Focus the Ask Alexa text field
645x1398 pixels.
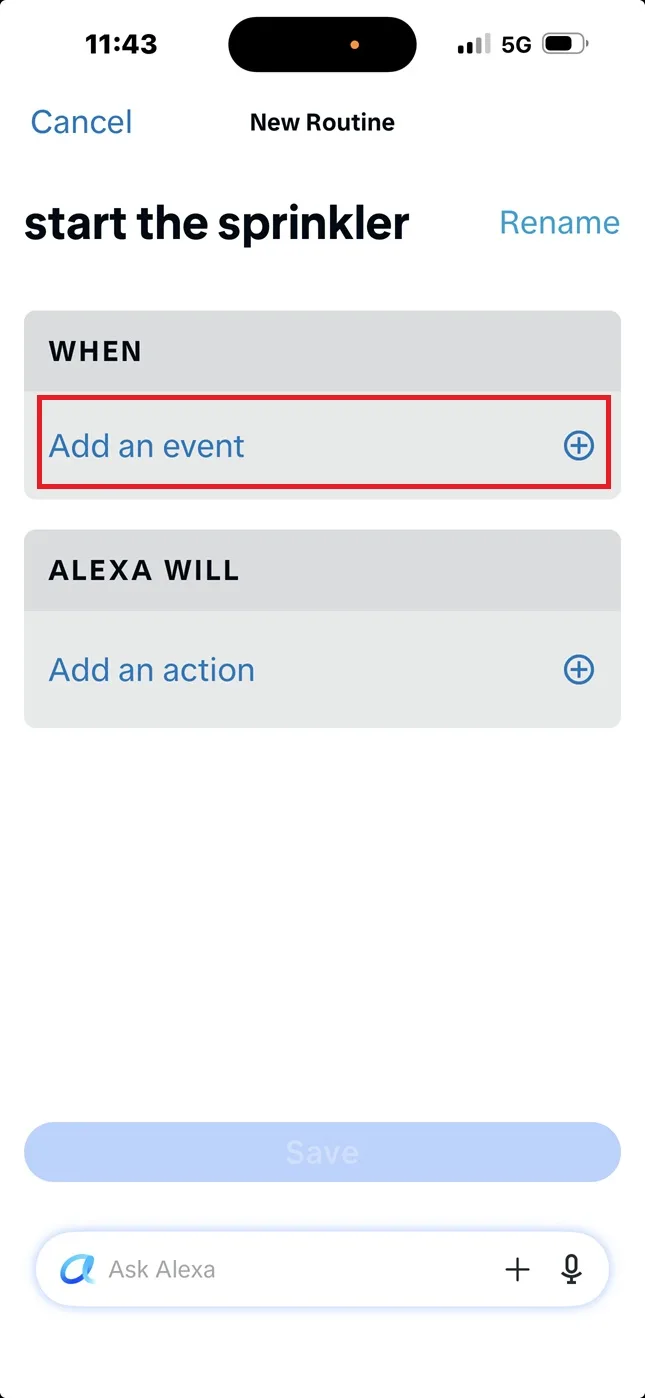[x=300, y=1270]
